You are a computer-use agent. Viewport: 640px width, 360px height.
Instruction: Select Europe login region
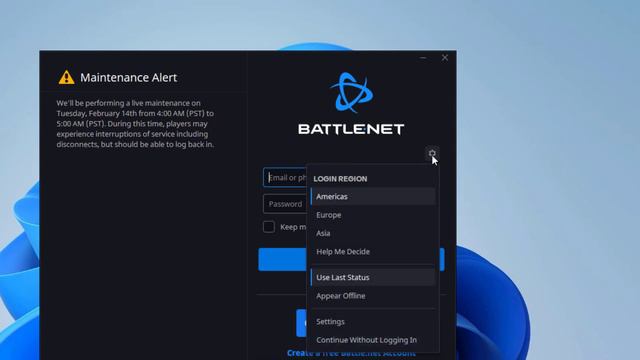pos(373,215)
